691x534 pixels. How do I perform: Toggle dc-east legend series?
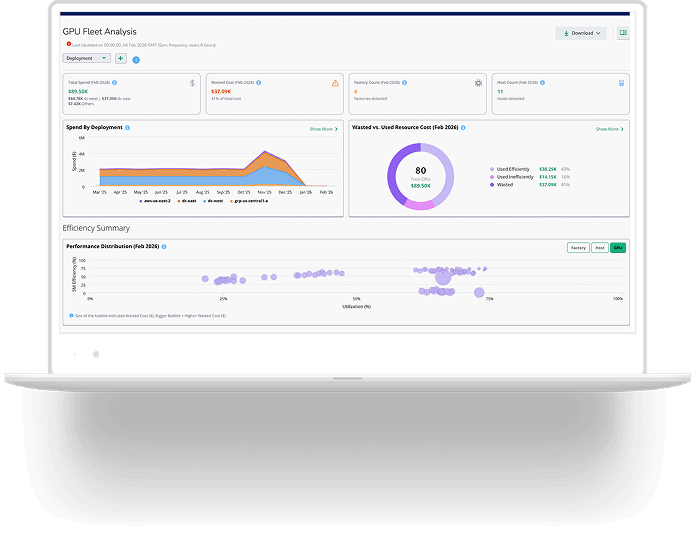pos(187,201)
